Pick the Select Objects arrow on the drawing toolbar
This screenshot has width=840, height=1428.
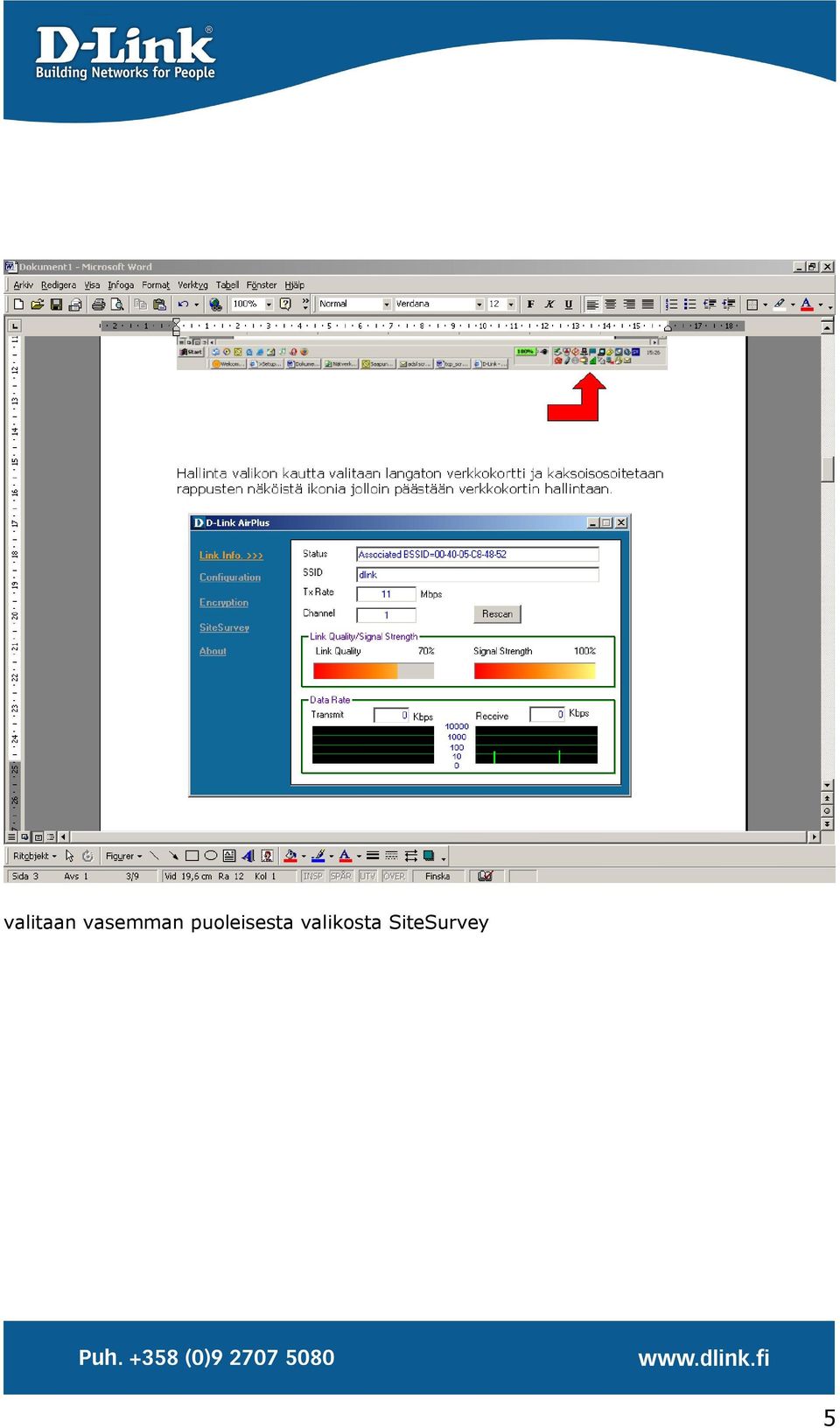coord(70,856)
